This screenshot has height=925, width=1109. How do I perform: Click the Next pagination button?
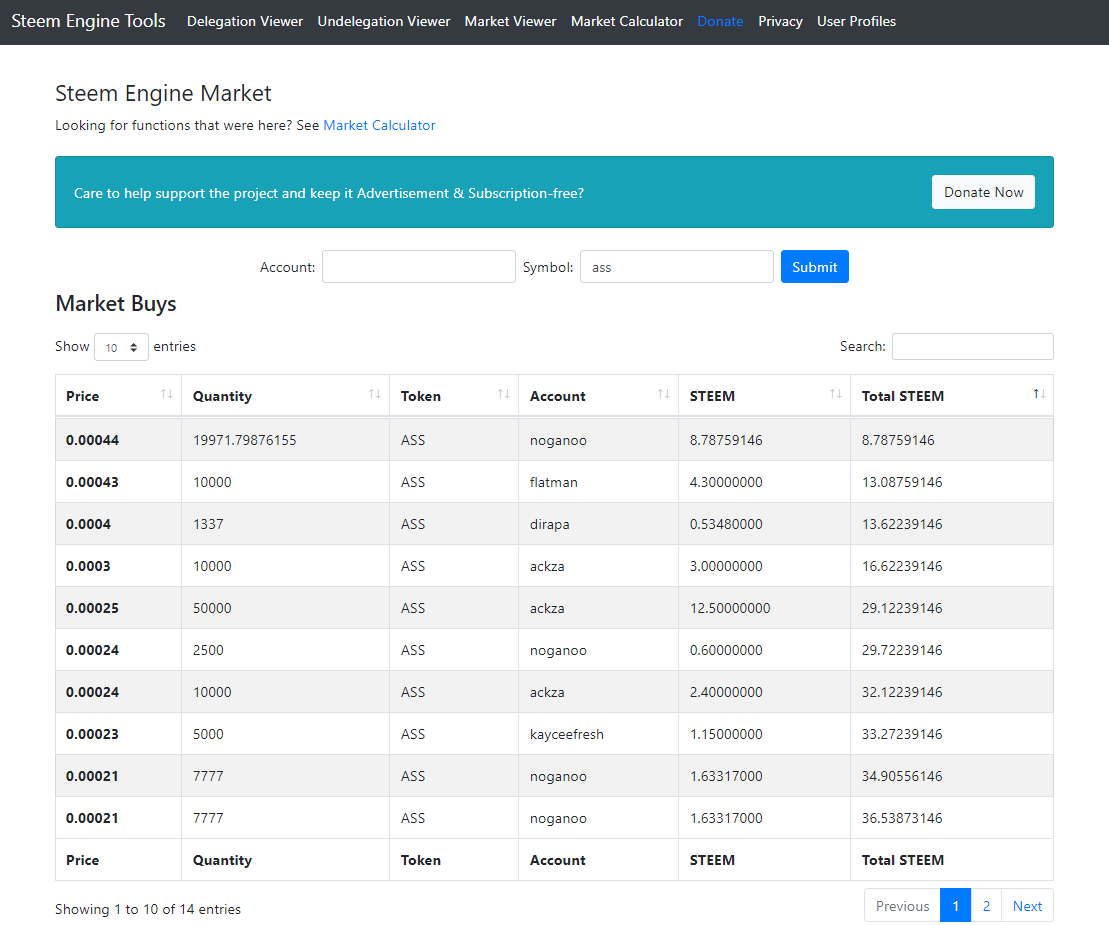(1027, 906)
